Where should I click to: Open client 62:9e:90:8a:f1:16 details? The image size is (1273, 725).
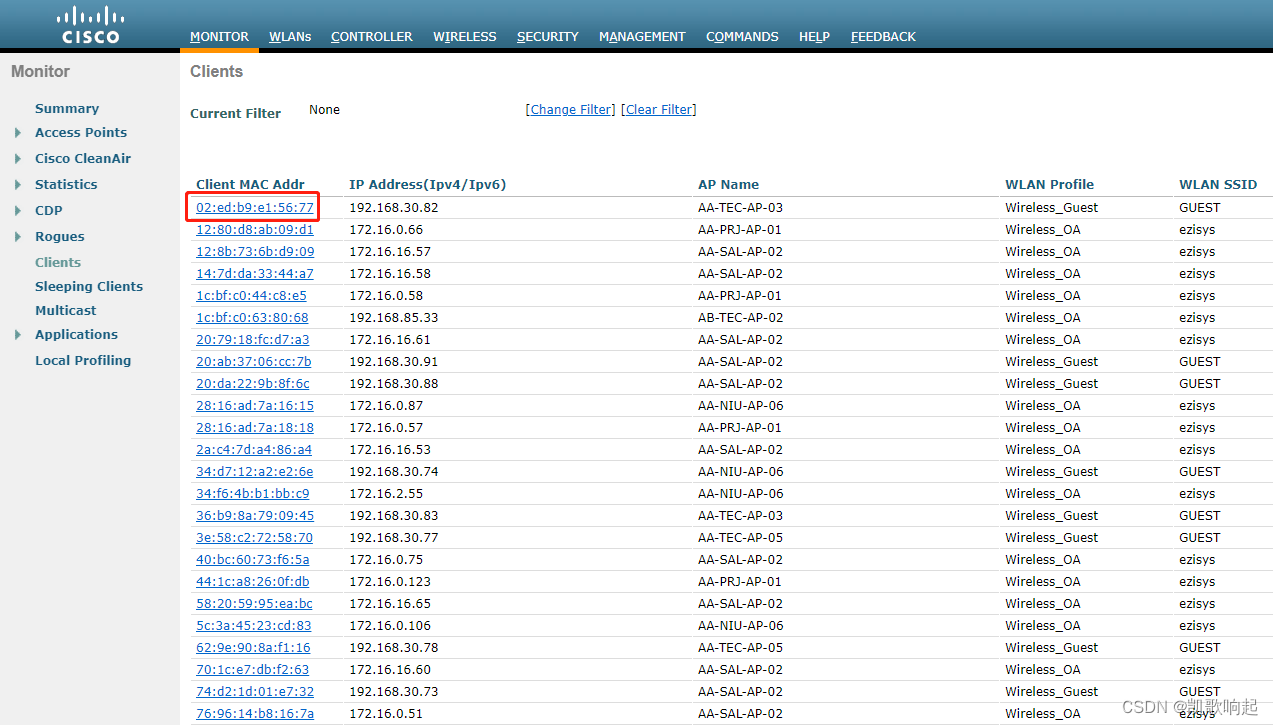[x=253, y=648]
